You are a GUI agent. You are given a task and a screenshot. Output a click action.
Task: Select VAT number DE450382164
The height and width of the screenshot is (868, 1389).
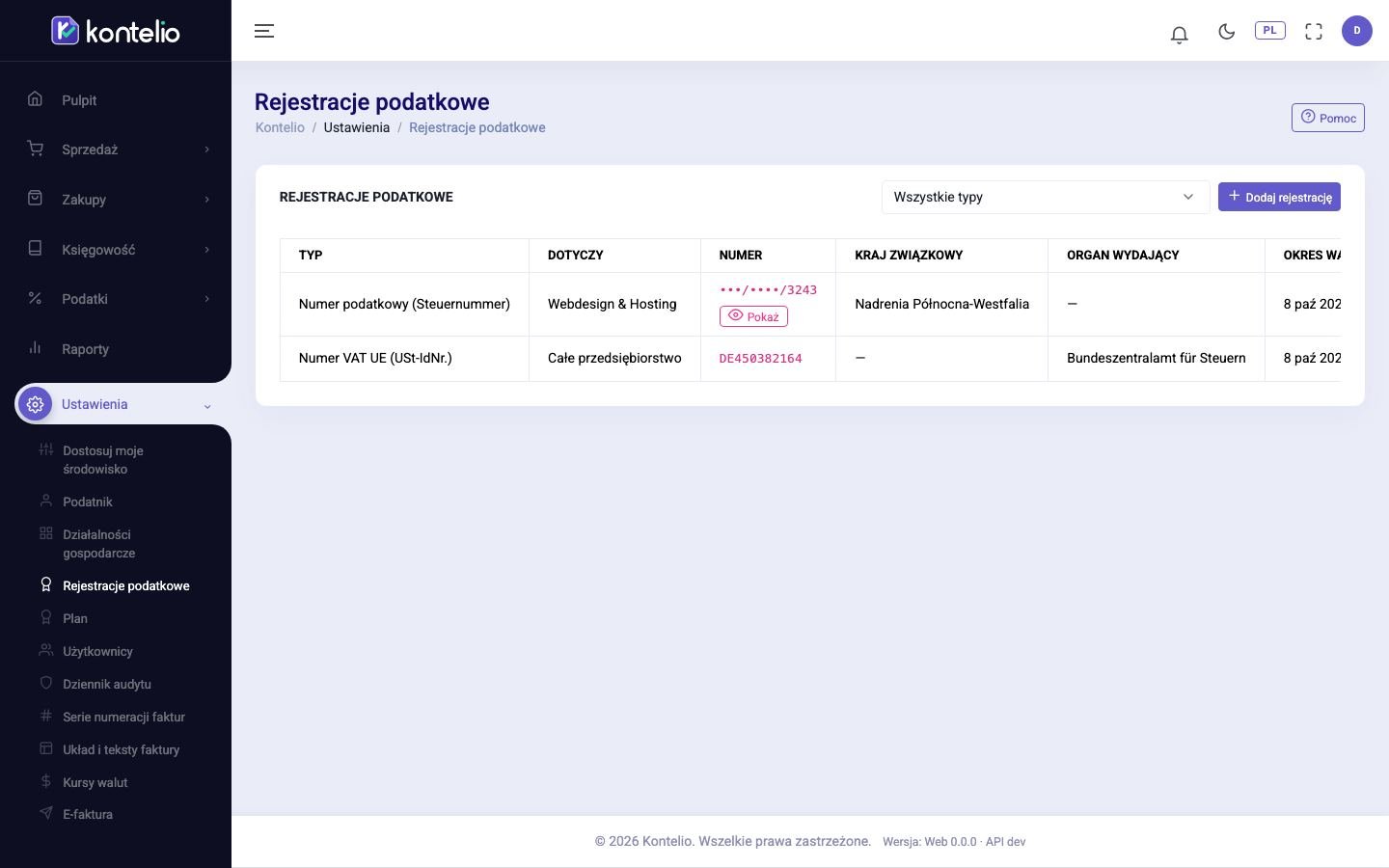click(x=760, y=358)
